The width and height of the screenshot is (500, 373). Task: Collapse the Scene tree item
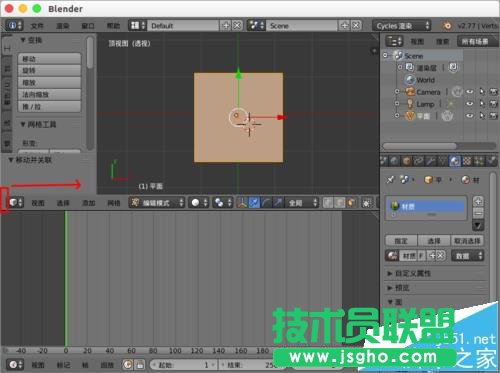coord(386,55)
